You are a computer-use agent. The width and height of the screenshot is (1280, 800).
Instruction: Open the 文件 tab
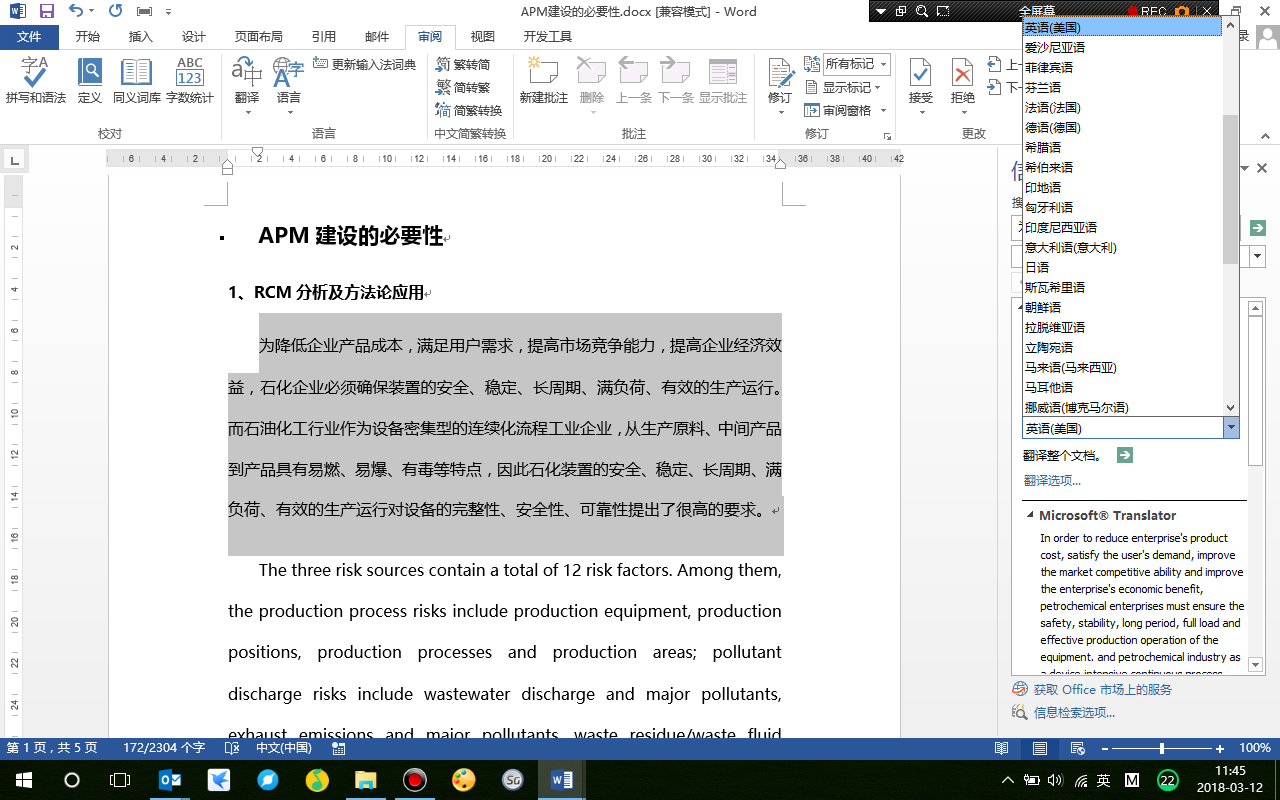pos(30,37)
